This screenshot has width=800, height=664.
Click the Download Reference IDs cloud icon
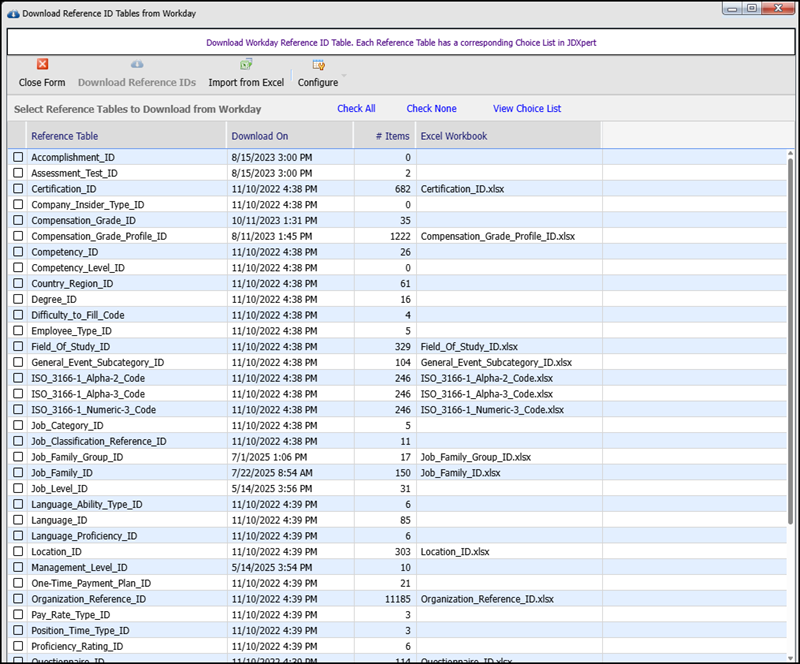pos(137,64)
